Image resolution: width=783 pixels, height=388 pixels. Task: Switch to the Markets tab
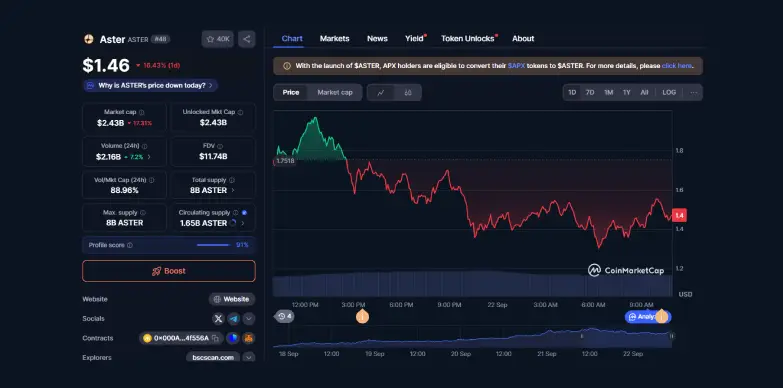click(x=335, y=38)
